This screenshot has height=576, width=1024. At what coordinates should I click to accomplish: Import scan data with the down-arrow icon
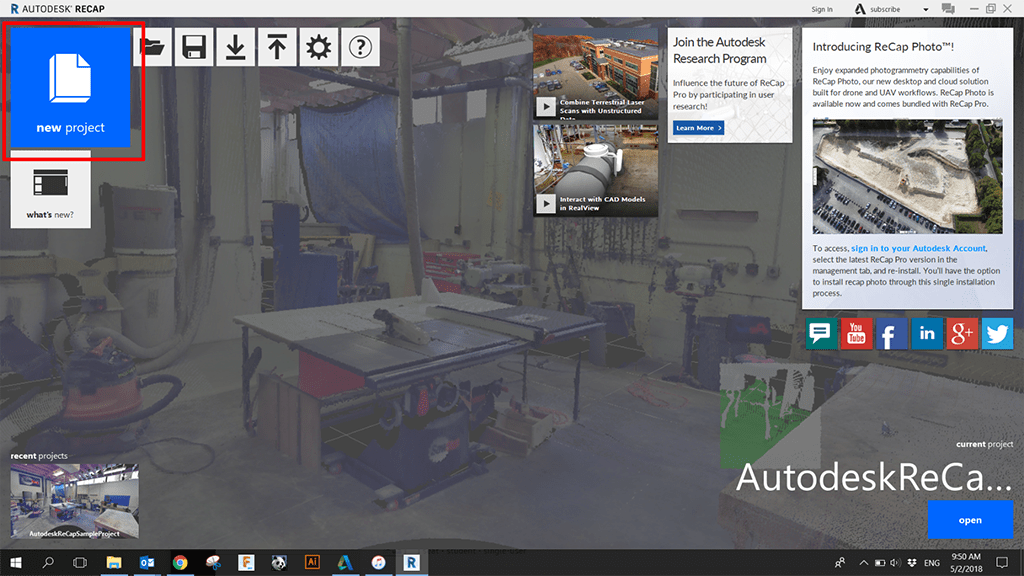[235, 47]
